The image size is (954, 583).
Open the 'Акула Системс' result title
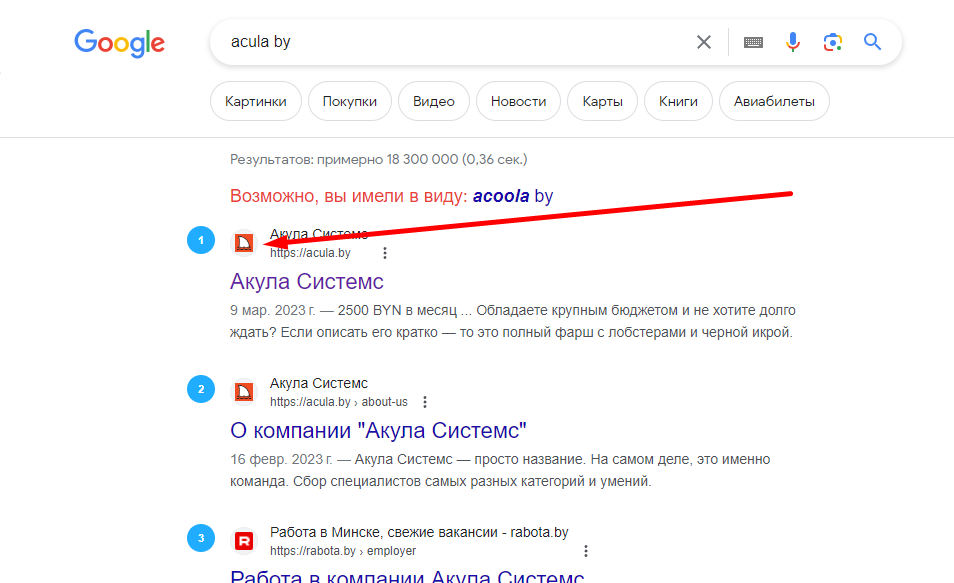[x=307, y=281]
